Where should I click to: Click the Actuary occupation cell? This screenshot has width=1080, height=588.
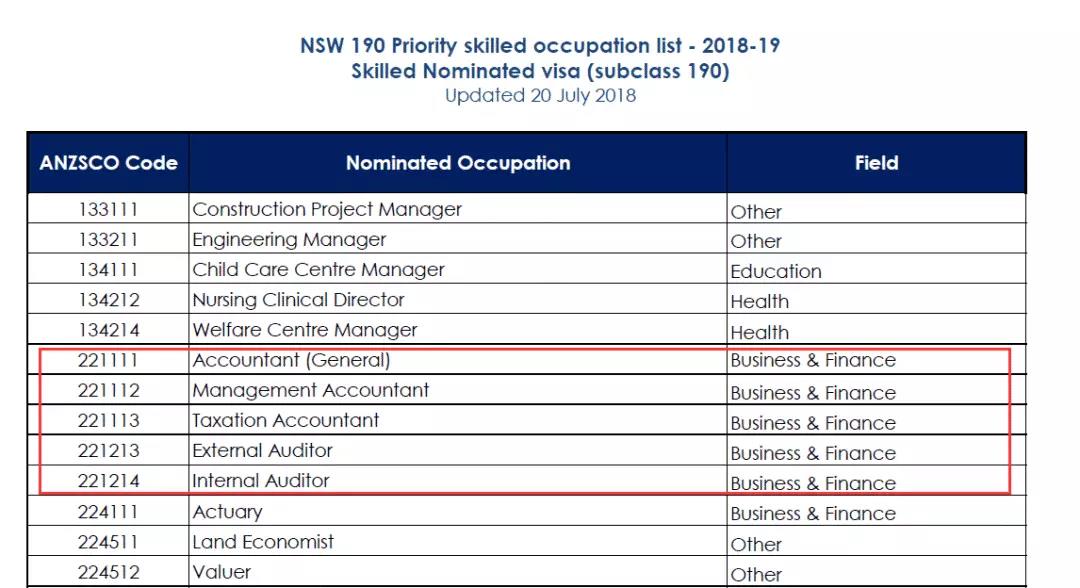[x=227, y=512]
